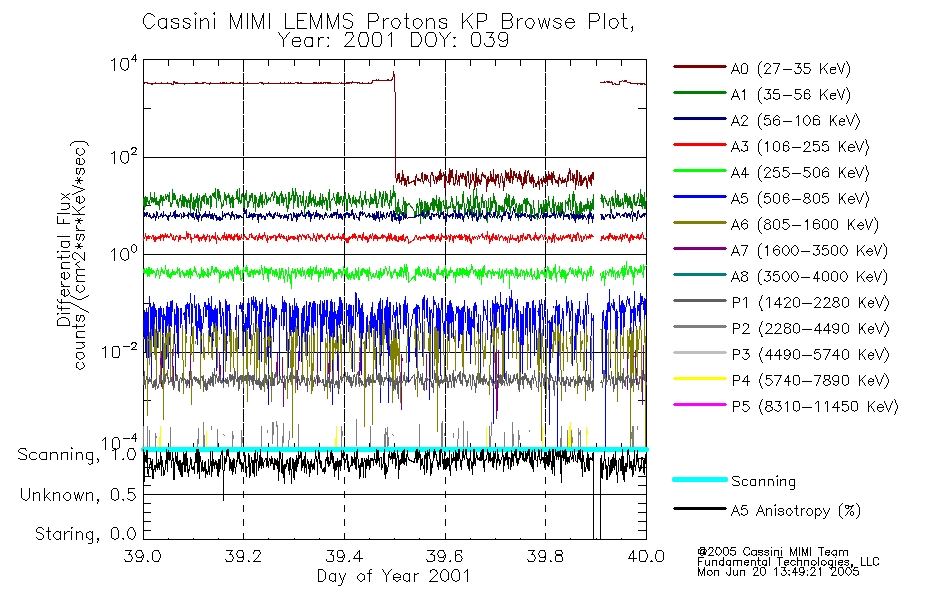Click the P1 (1420-2280 KeV) legend entry
Viewport: 950px width, 600px height.
(x=781, y=302)
